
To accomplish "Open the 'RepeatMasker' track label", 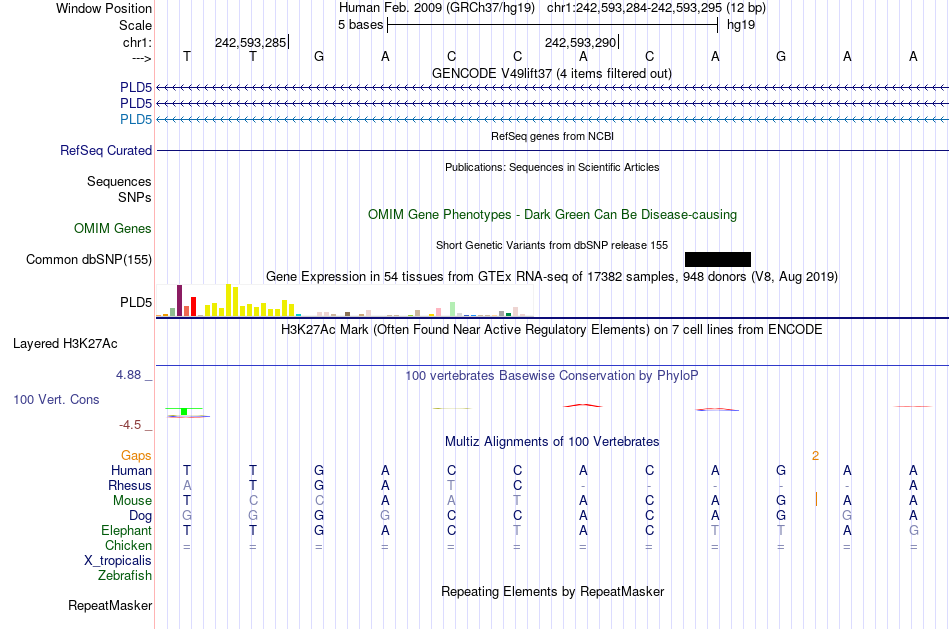I will 110,605.
